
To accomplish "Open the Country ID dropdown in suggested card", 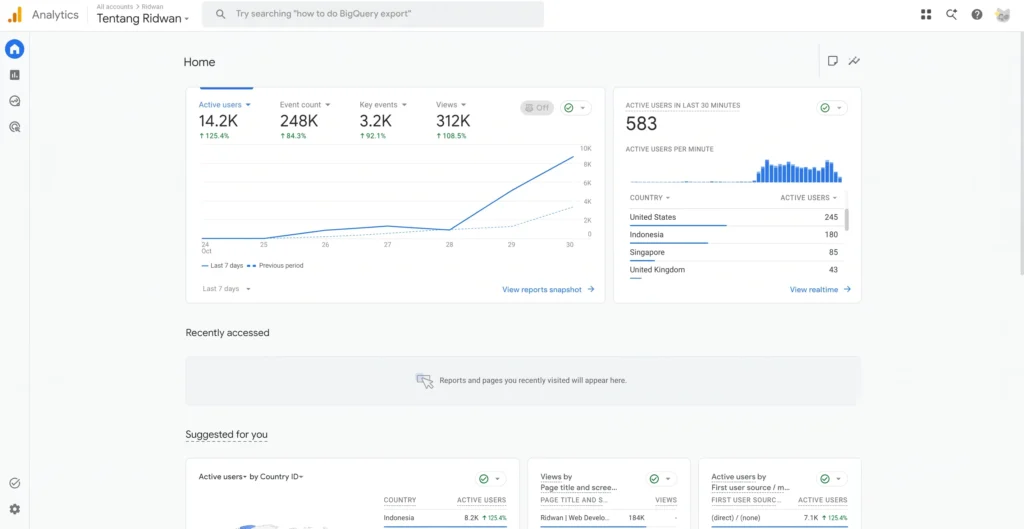I will click(x=281, y=477).
